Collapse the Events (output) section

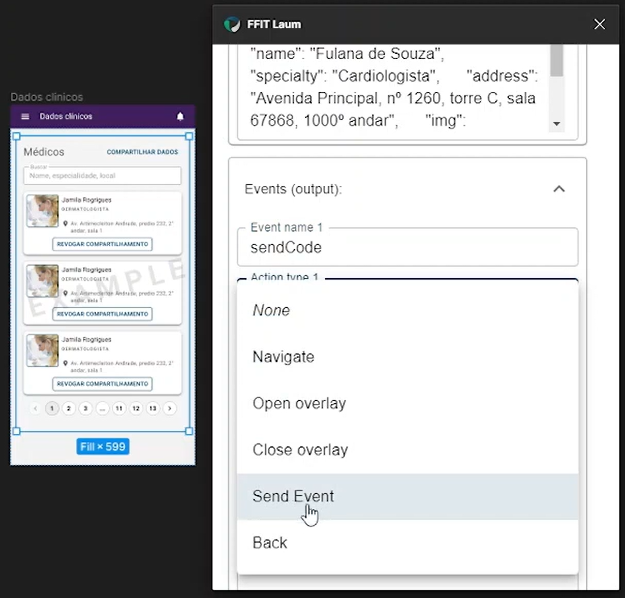559,189
